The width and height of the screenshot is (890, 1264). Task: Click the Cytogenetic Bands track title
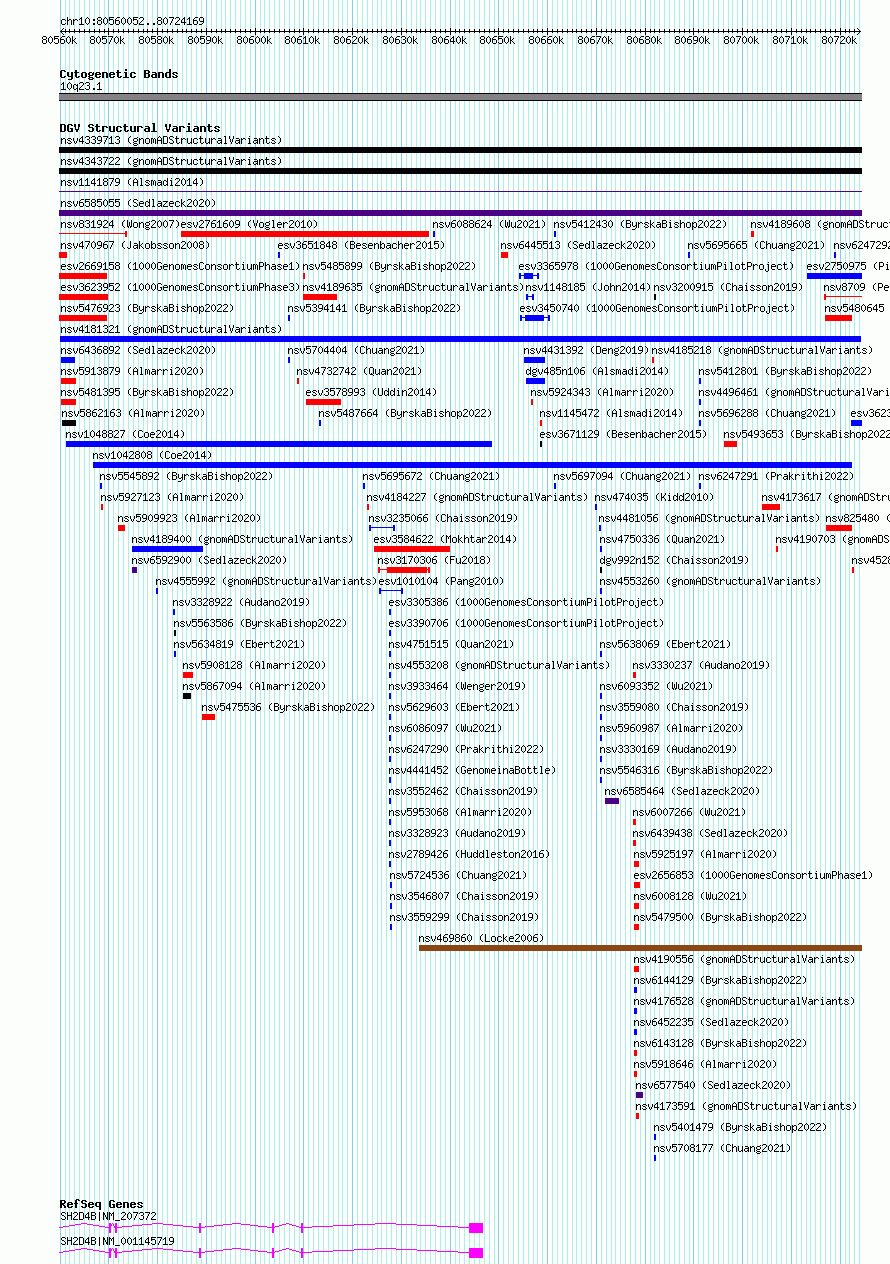tap(119, 74)
